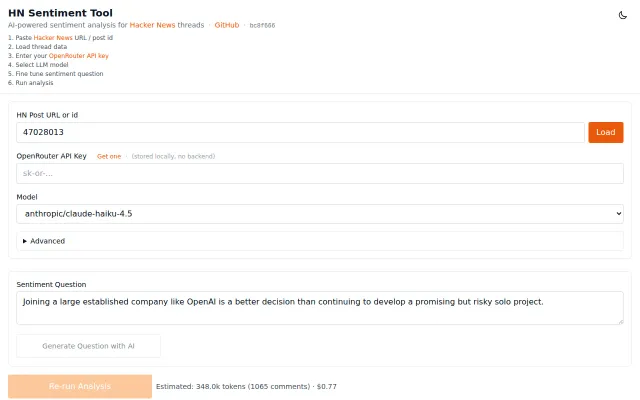Click the Hacker News link in step 1

coord(53,38)
